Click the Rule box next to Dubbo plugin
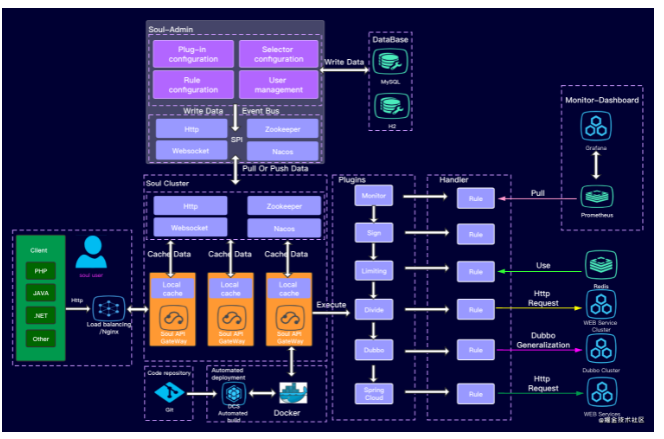The image size is (664, 439). [x=476, y=350]
